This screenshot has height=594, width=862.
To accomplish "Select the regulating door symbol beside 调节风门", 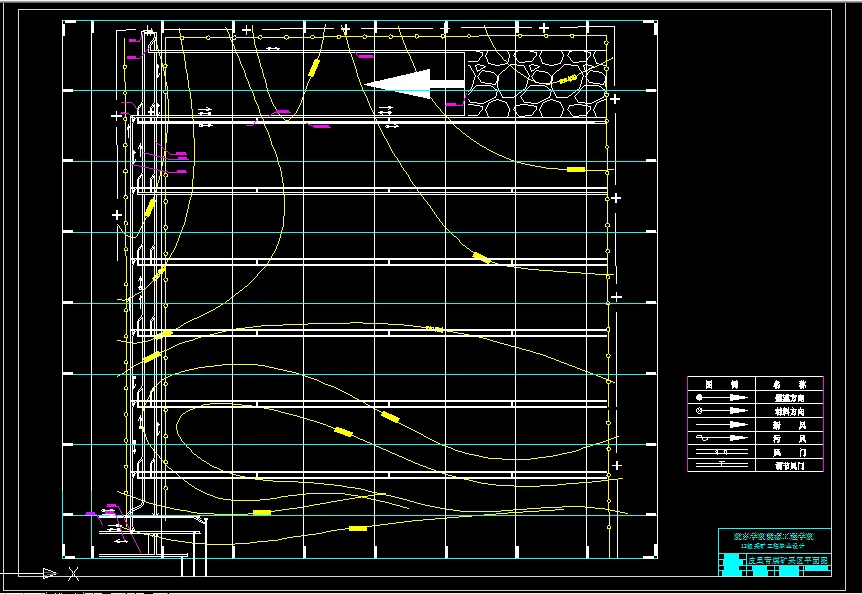I will point(722,465).
